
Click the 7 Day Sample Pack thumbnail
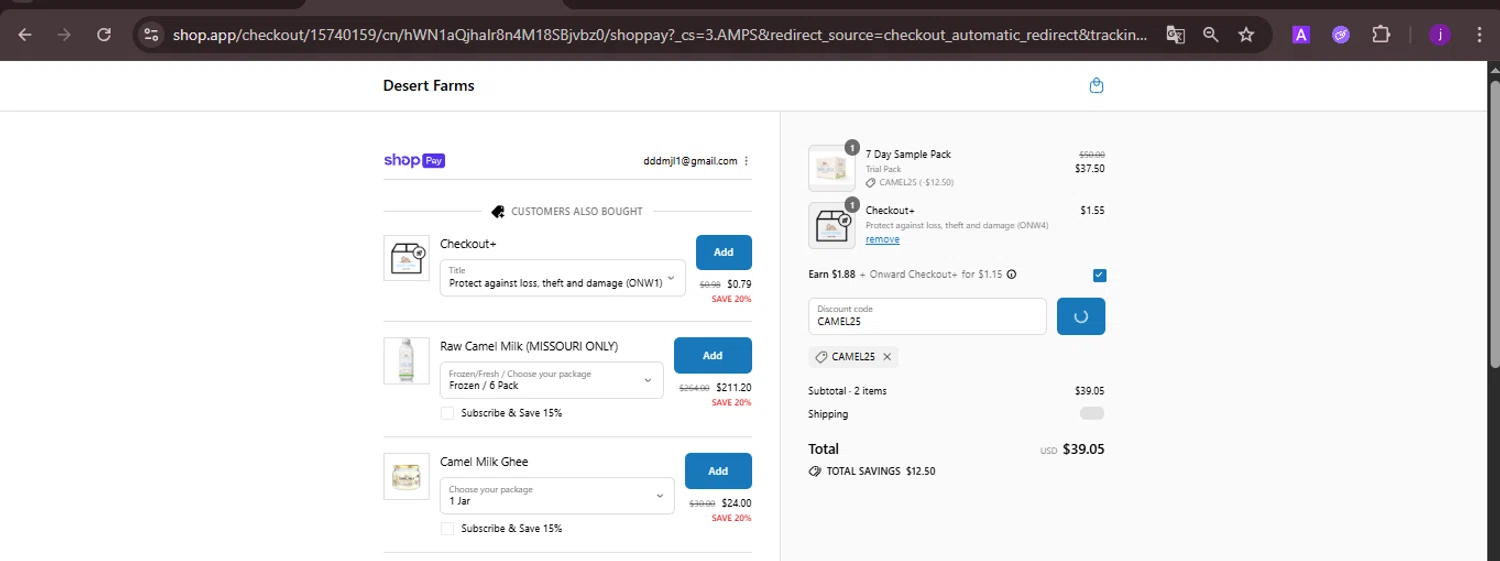832,167
